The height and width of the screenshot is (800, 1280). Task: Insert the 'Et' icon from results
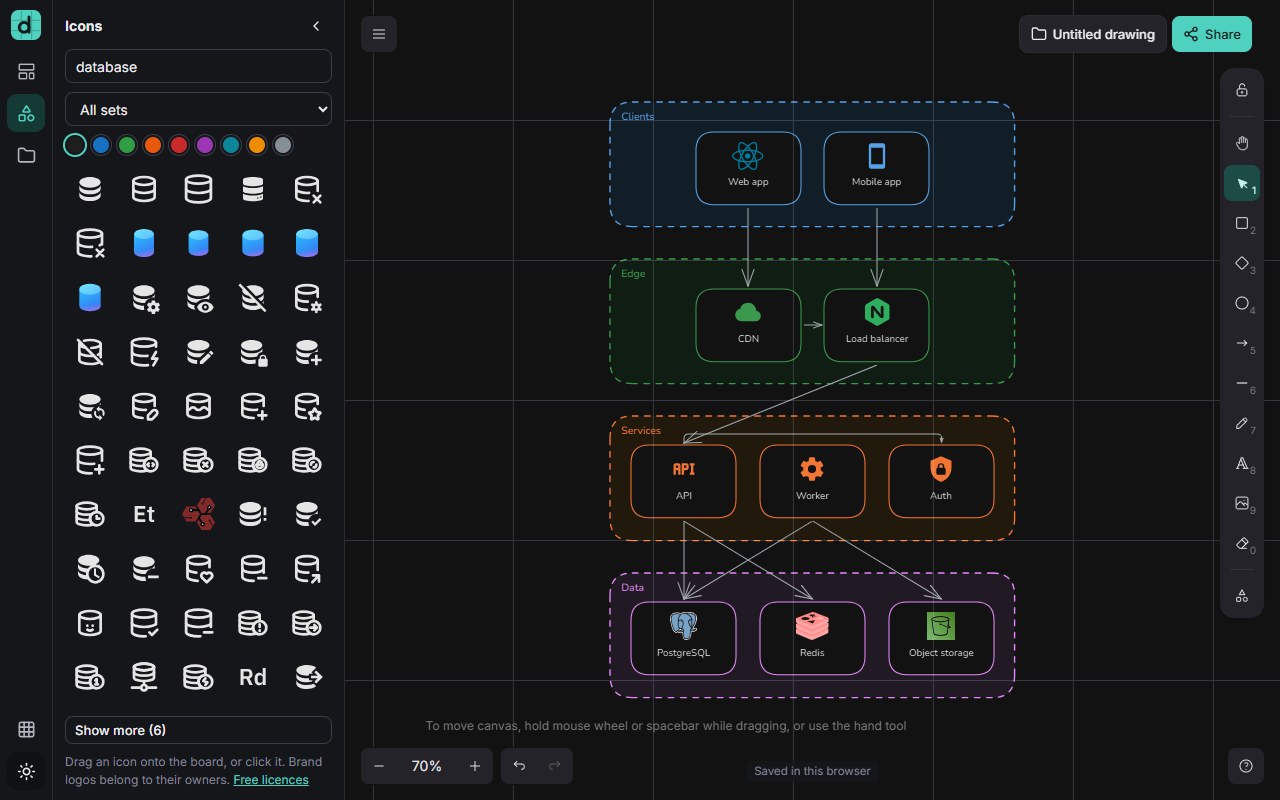144,514
